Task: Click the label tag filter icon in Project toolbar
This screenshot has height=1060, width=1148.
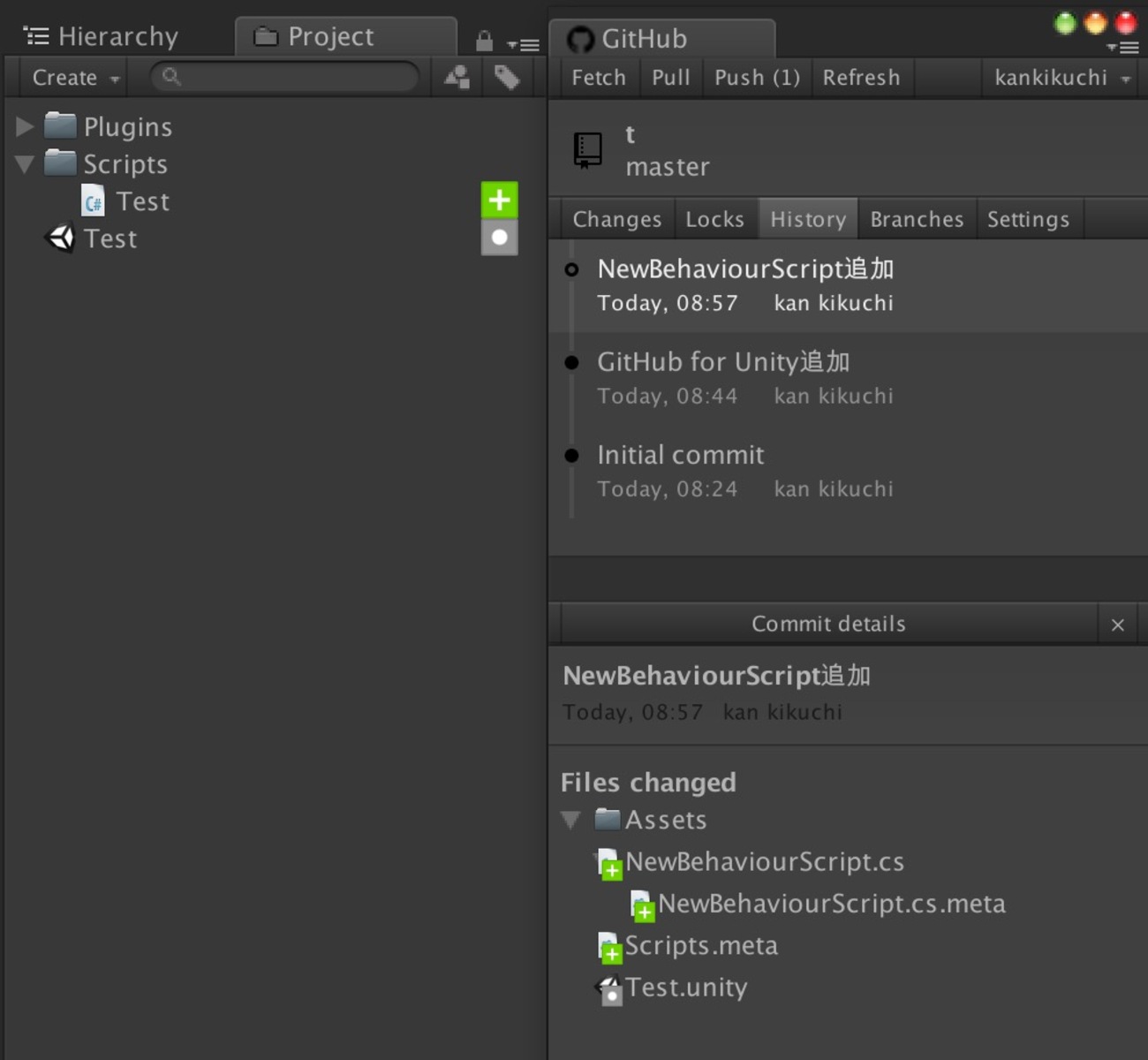Action: pos(508,78)
